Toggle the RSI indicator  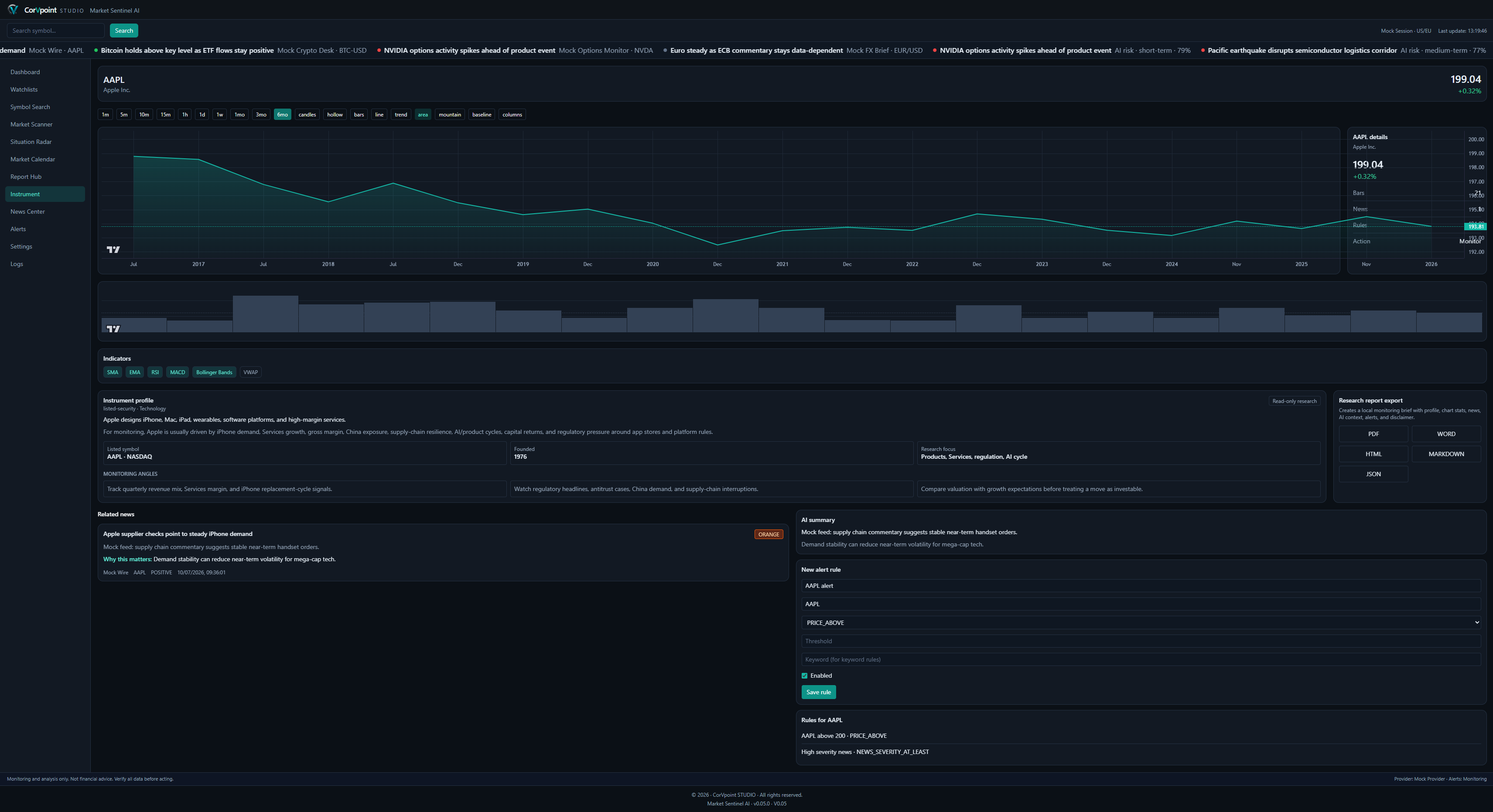pyautogui.click(x=155, y=372)
